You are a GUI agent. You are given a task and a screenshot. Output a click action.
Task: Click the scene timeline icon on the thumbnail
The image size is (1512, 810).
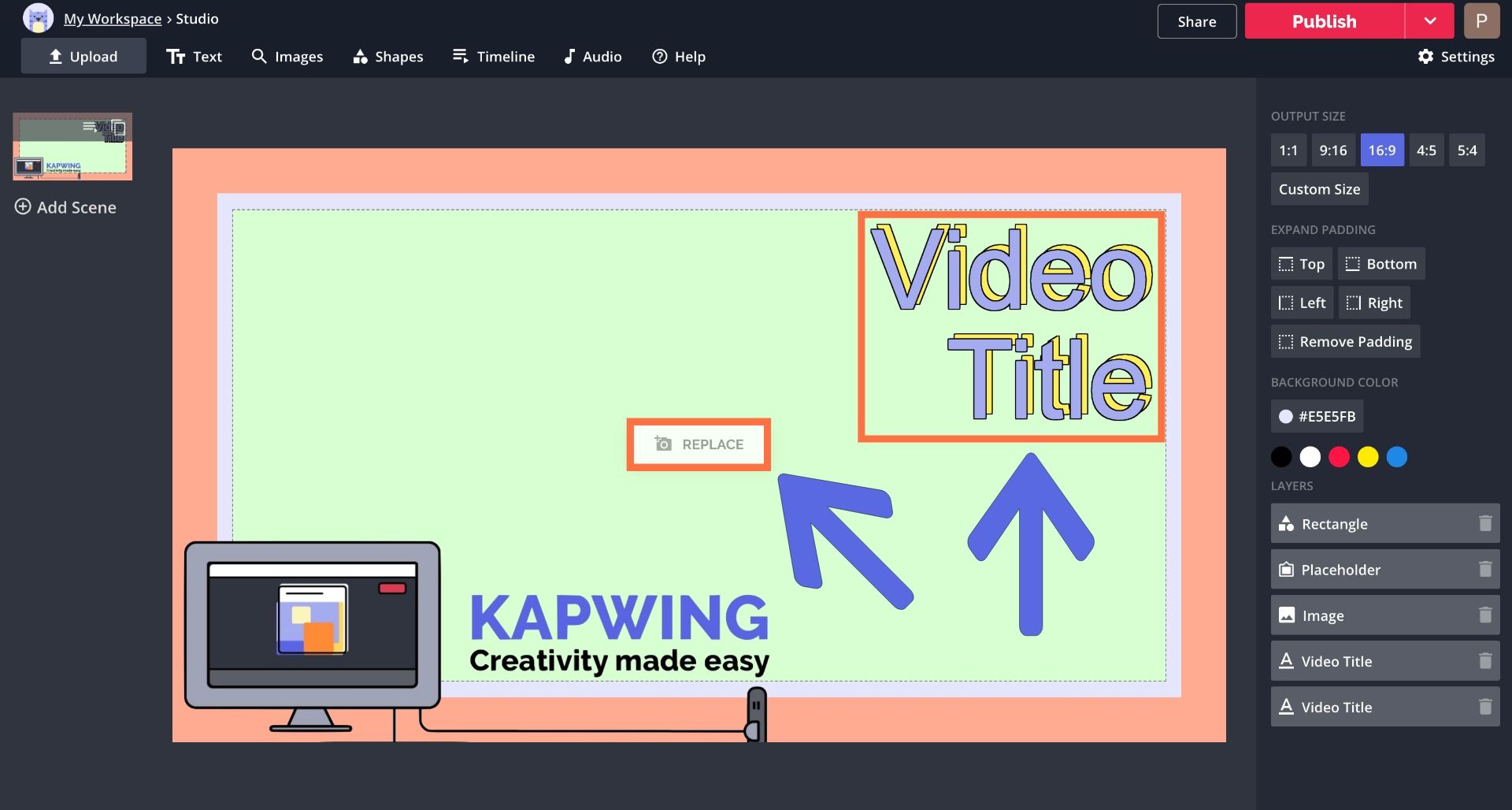(x=89, y=127)
